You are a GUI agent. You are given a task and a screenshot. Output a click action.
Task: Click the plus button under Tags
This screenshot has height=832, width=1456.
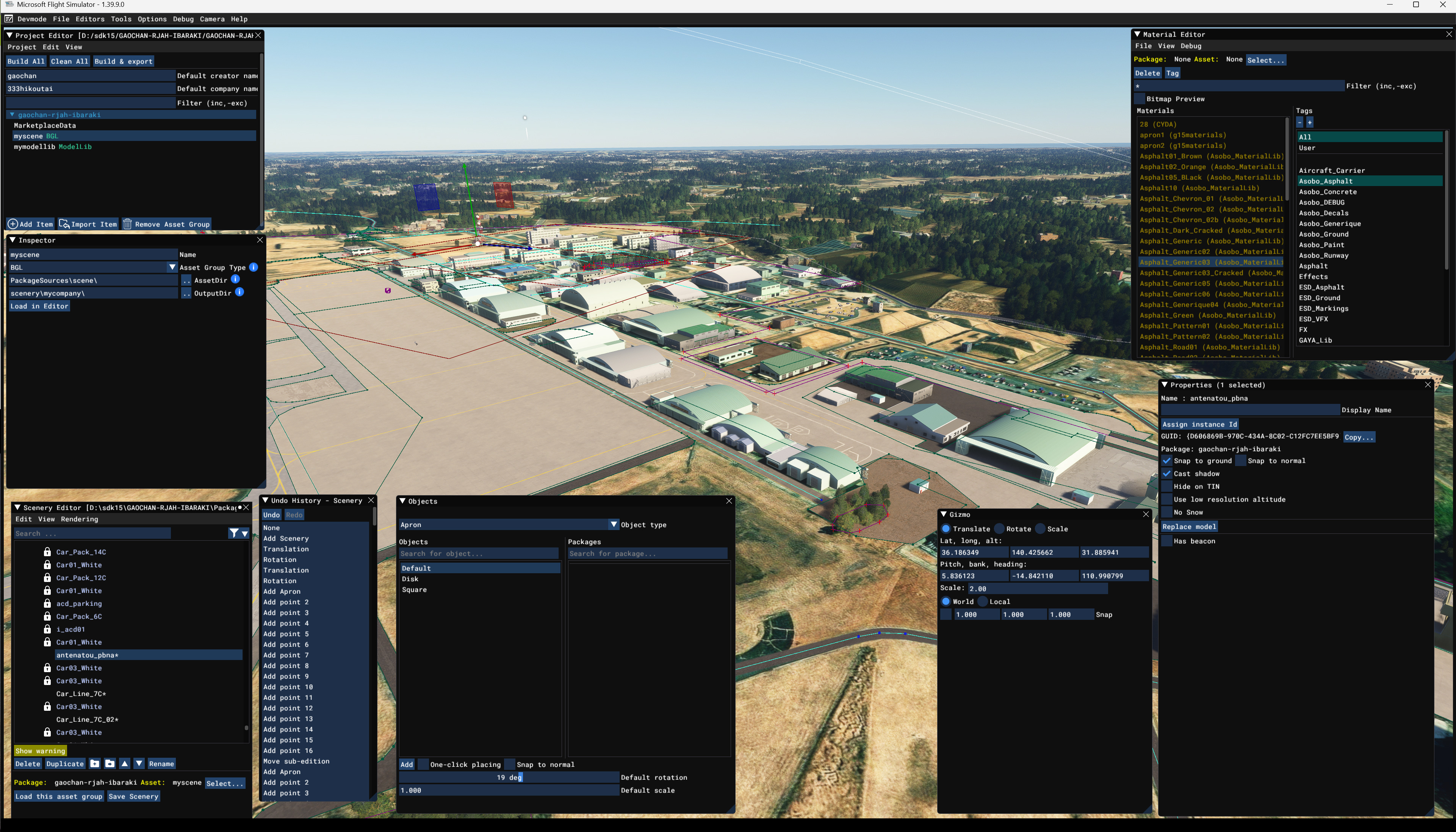[1310, 122]
